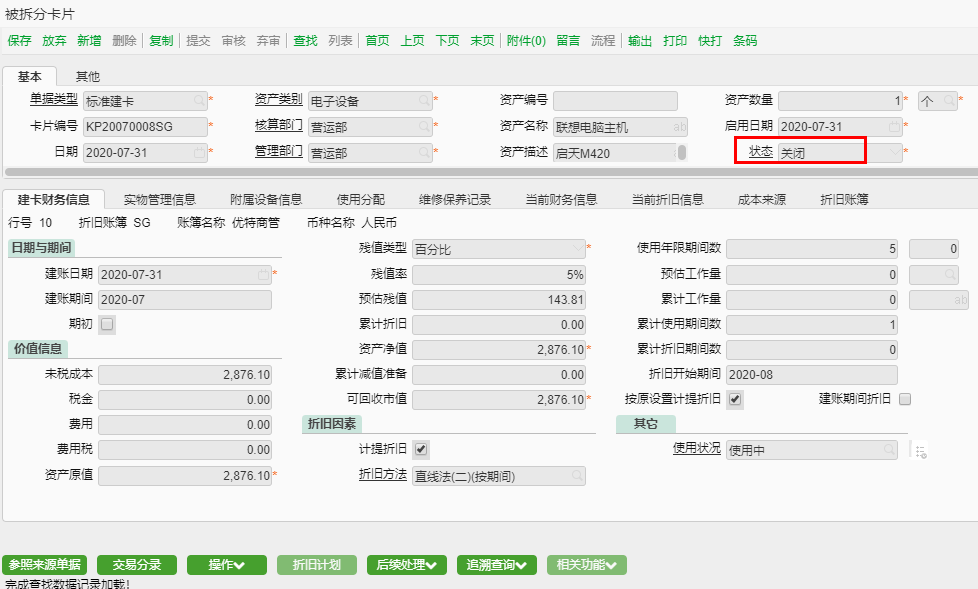Click the 折旧方法 input field

tap(498, 476)
